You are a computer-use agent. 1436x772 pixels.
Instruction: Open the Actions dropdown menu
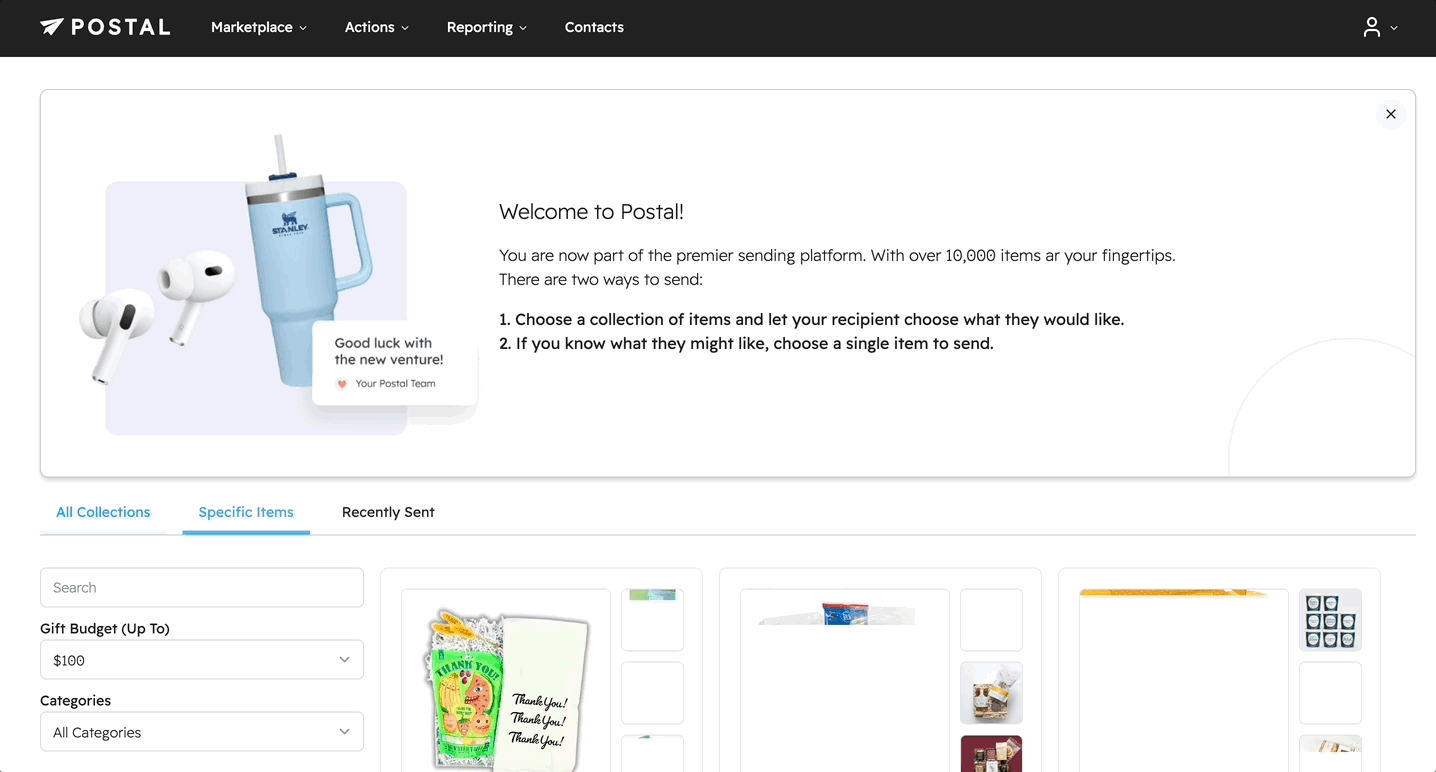[x=376, y=27]
